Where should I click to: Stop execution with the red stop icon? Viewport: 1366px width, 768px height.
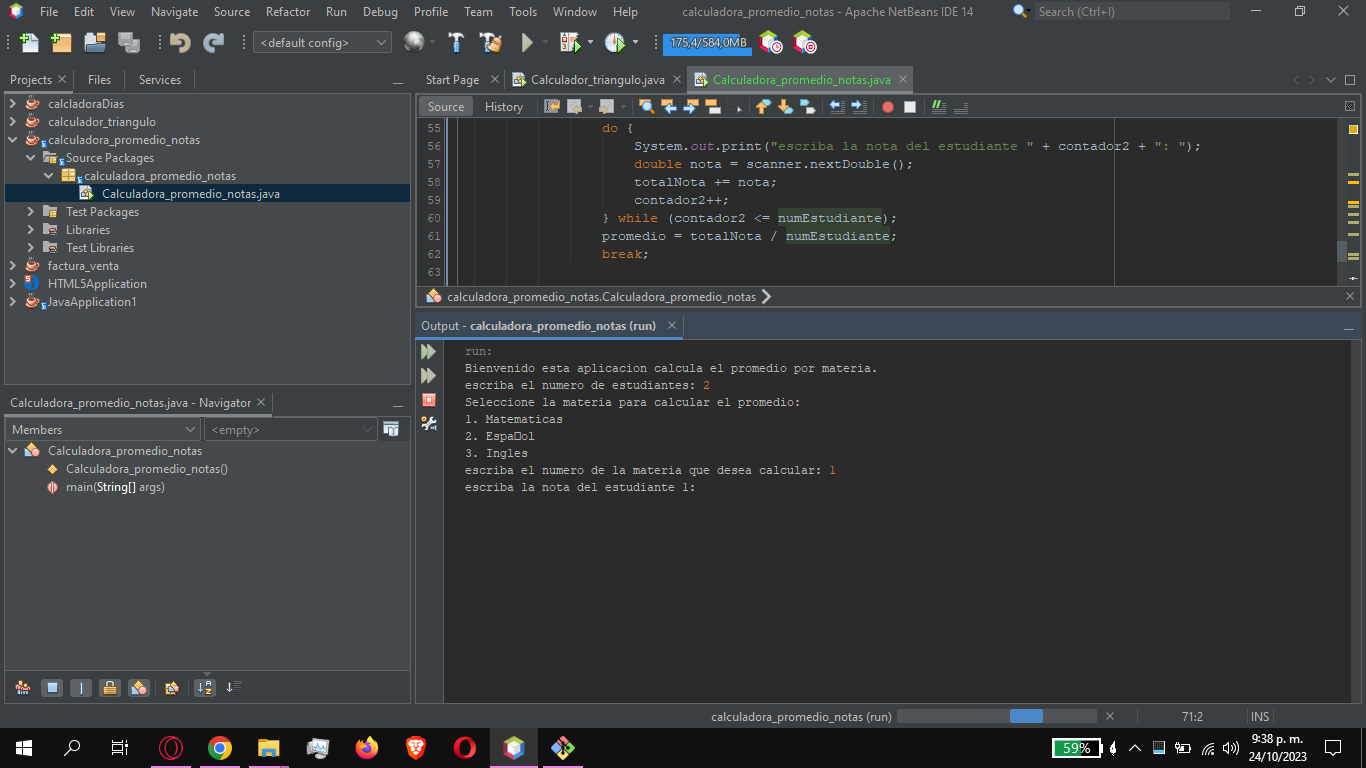(428, 399)
